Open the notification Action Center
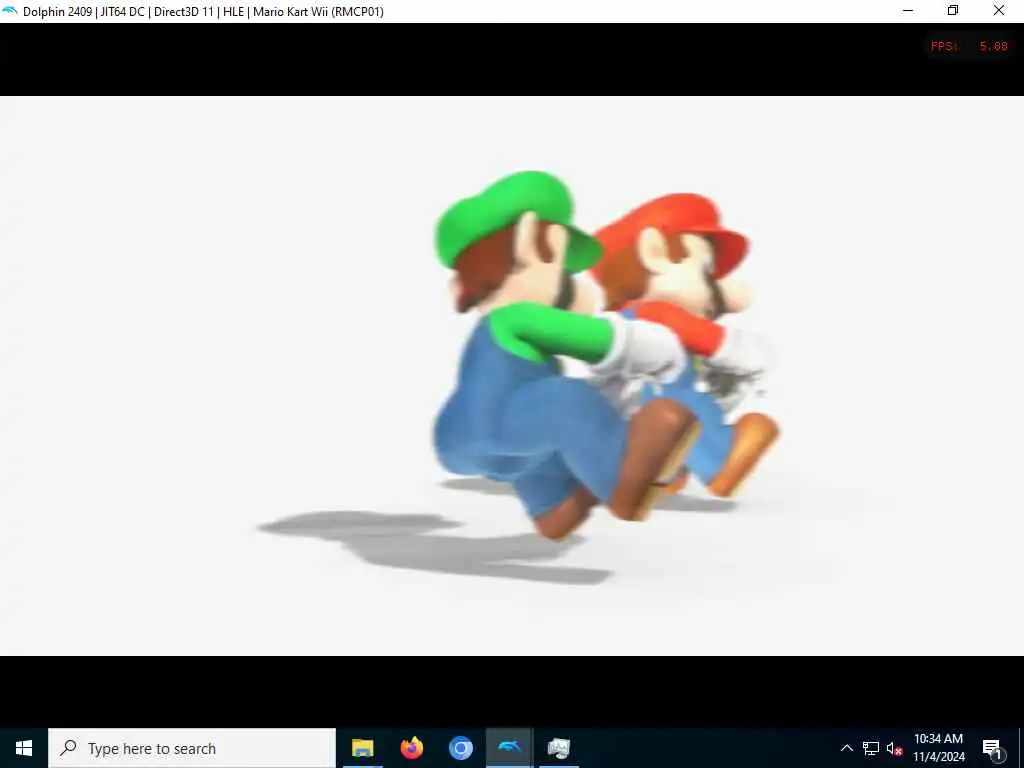Viewport: 1024px width, 768px height. tap(992, 748)
